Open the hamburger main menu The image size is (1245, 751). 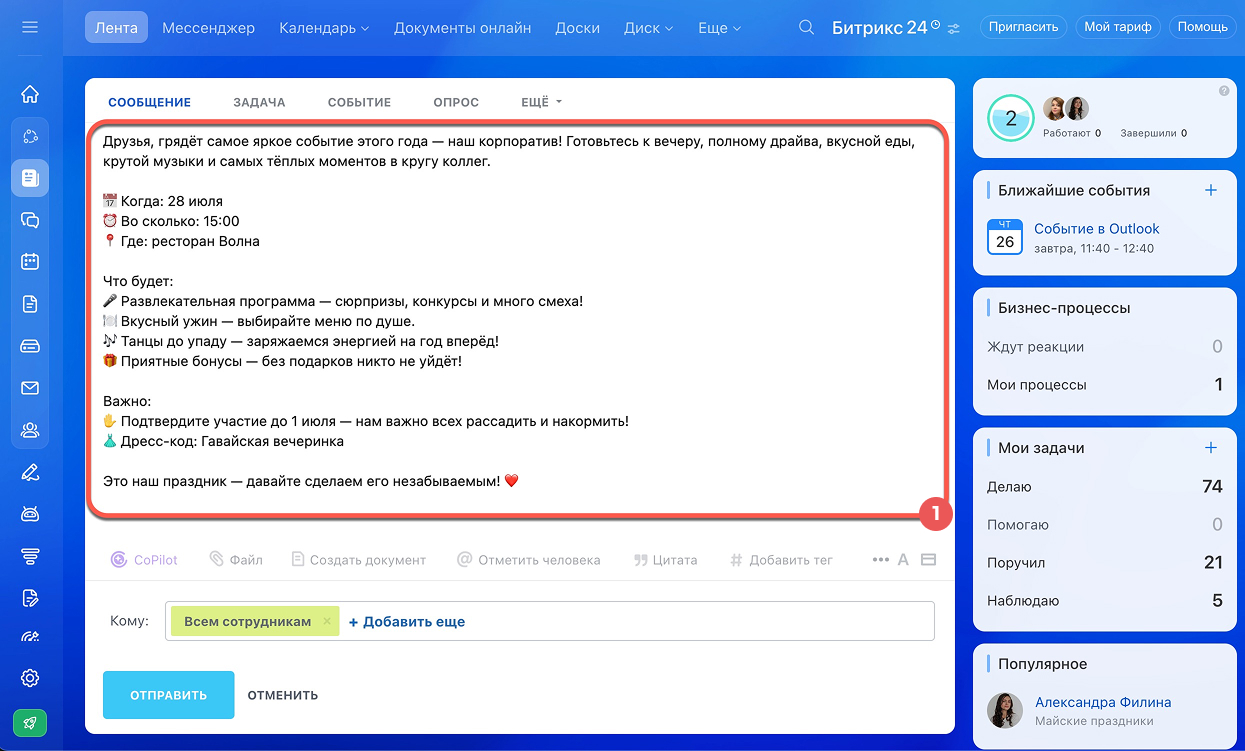[x=30, y=27]
